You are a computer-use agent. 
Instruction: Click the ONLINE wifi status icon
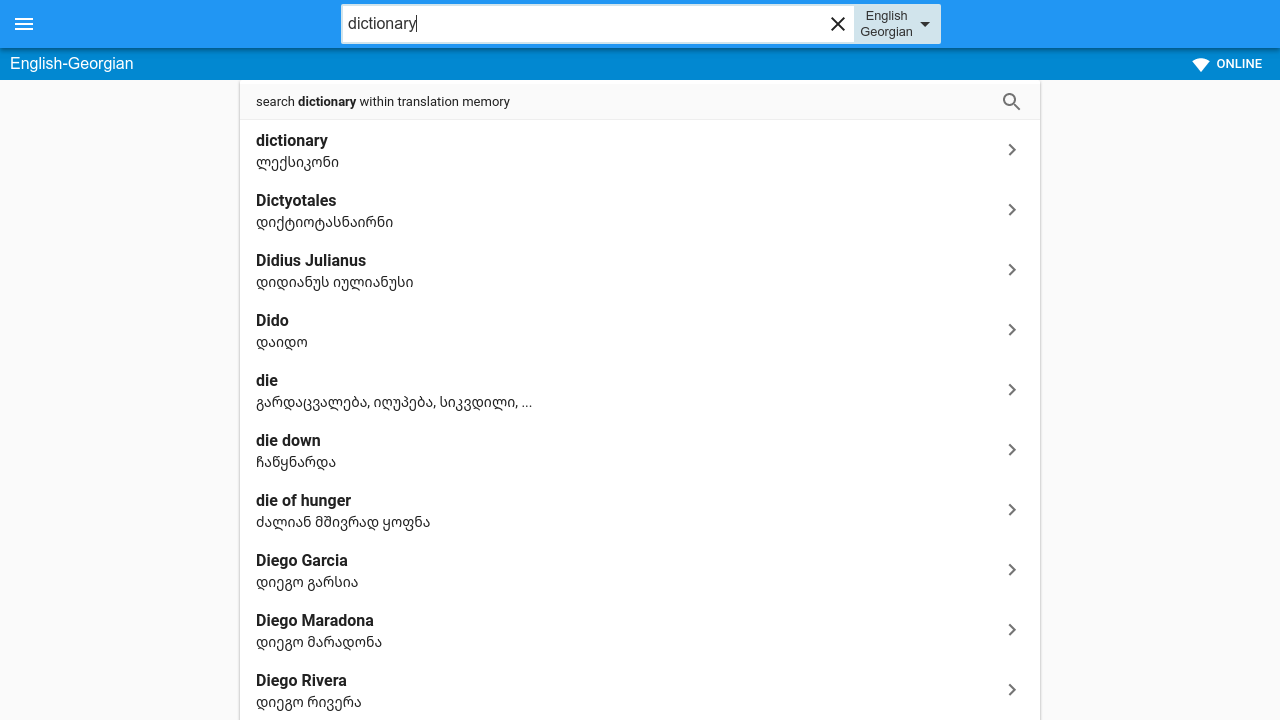coord(1201,64)
